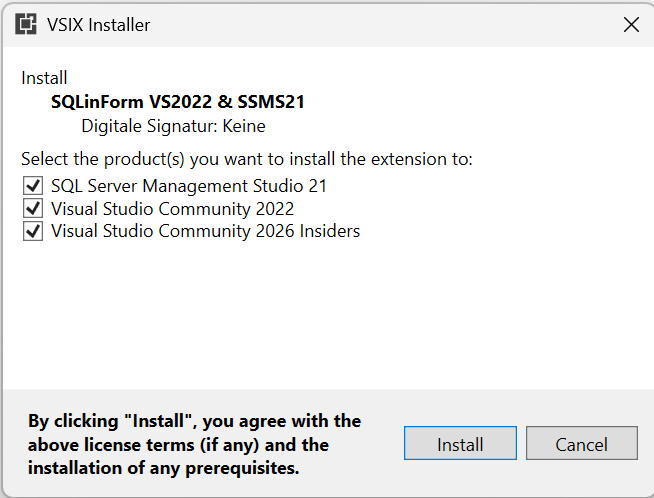Click the SQLinForm VS2022 & SSMS21 extension name
The image size is (654, 498).
pos(177,101)
